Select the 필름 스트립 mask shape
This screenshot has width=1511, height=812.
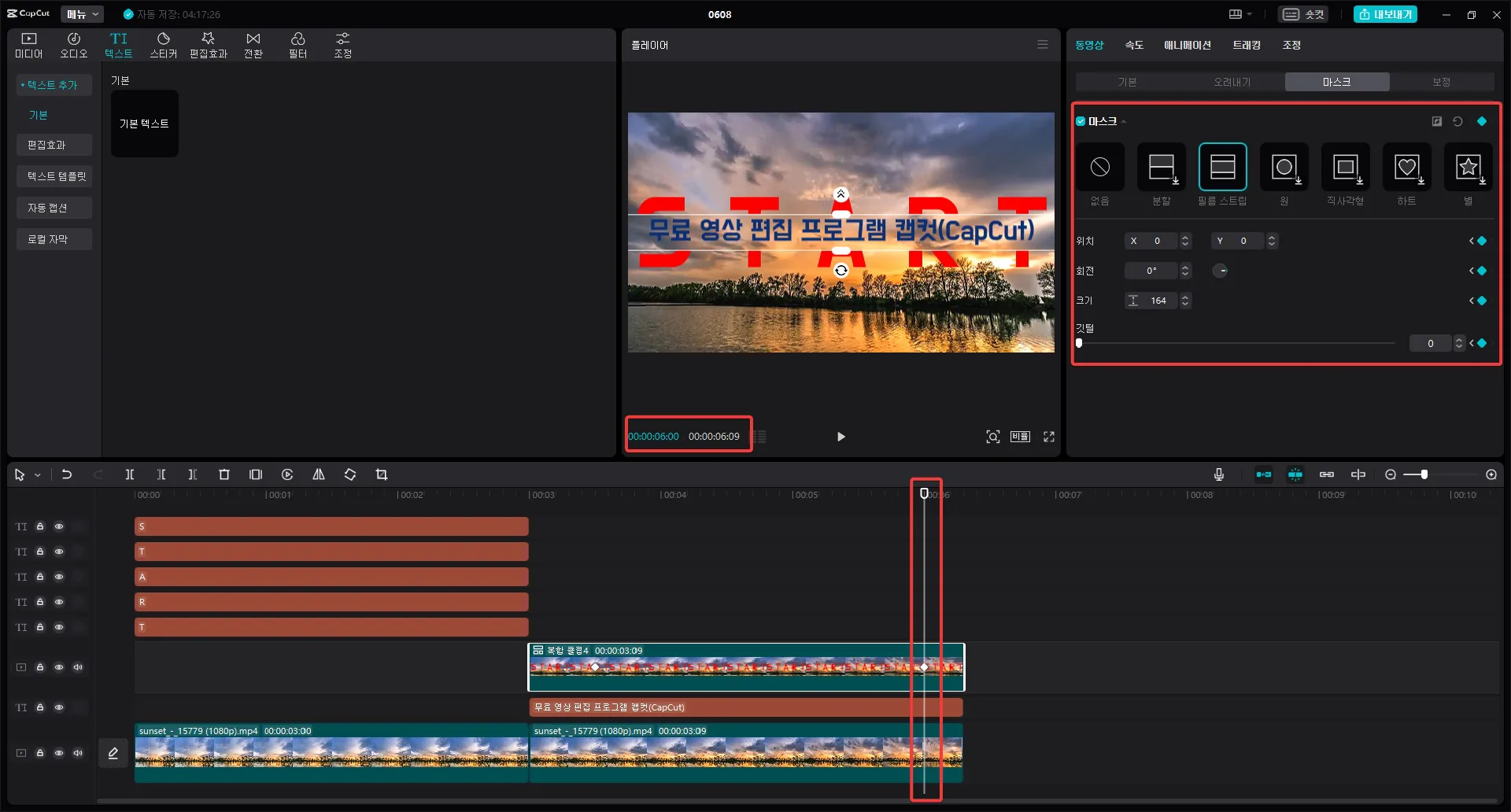pos(1223,167)
